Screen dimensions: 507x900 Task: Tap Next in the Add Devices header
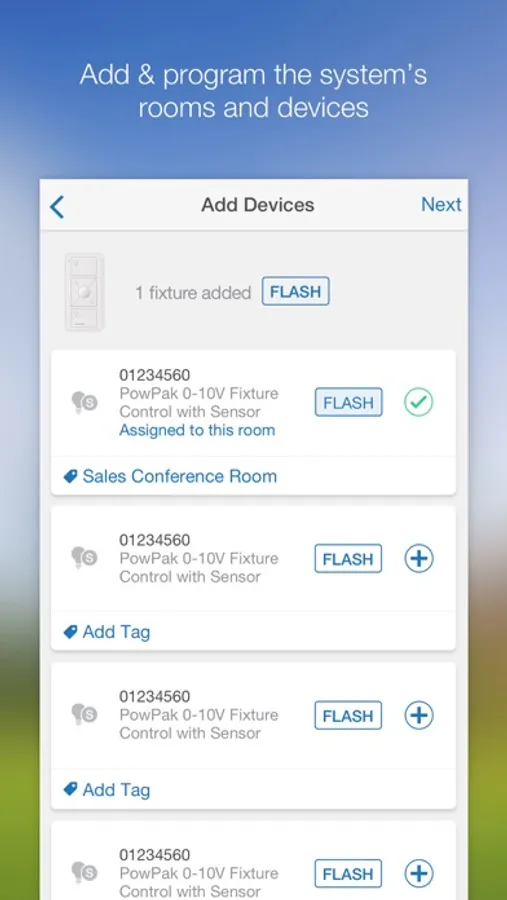(441, 205)
